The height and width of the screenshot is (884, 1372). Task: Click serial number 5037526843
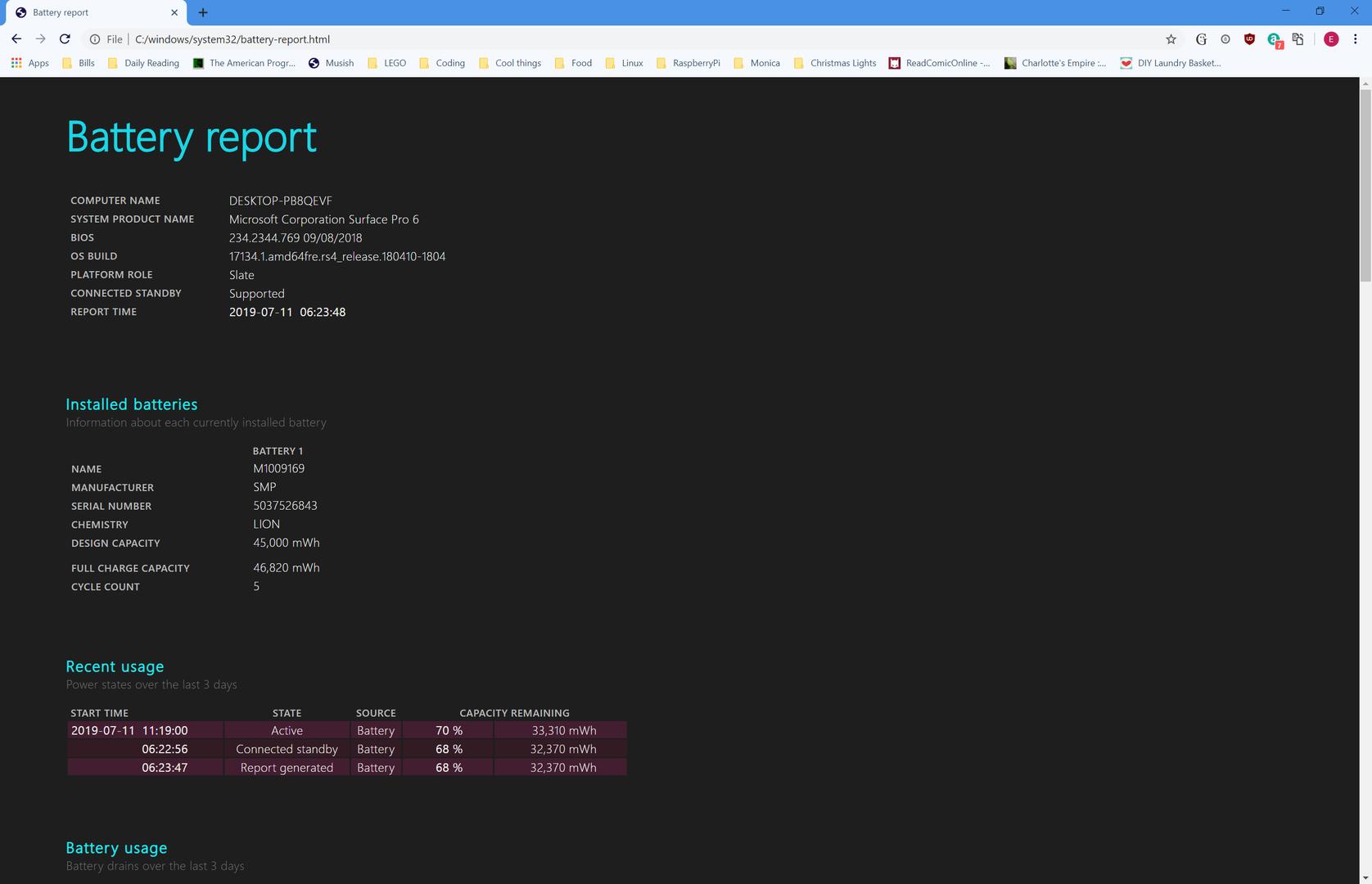coord(285,506)
